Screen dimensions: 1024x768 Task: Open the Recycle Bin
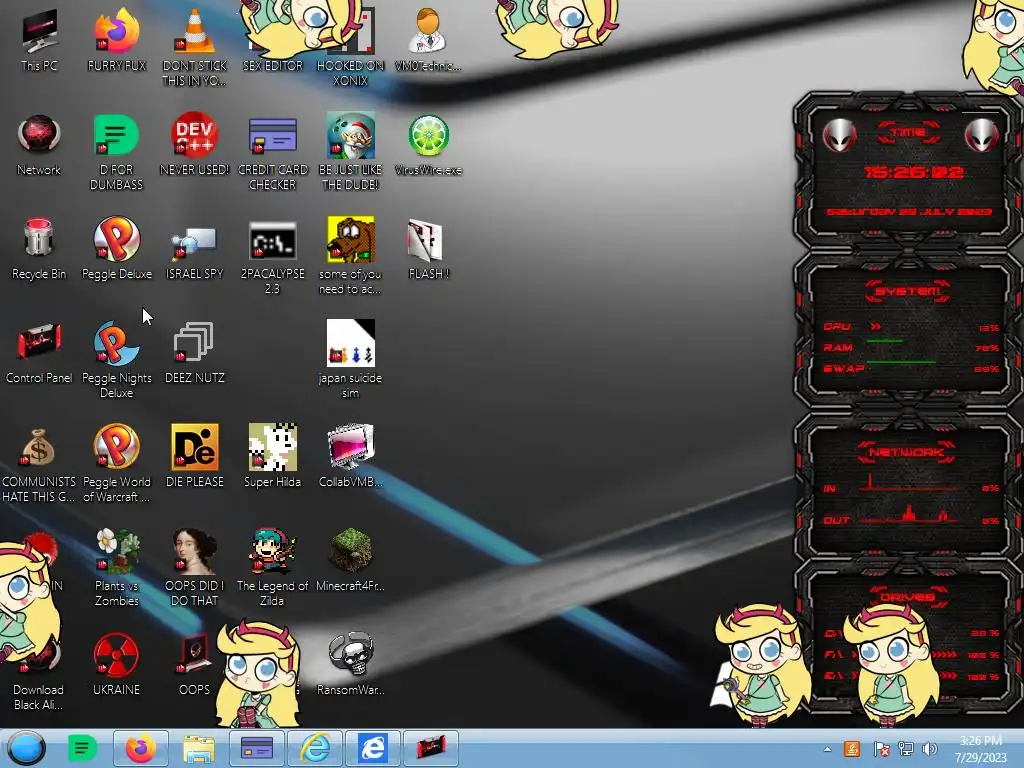(x=39, y=249)
